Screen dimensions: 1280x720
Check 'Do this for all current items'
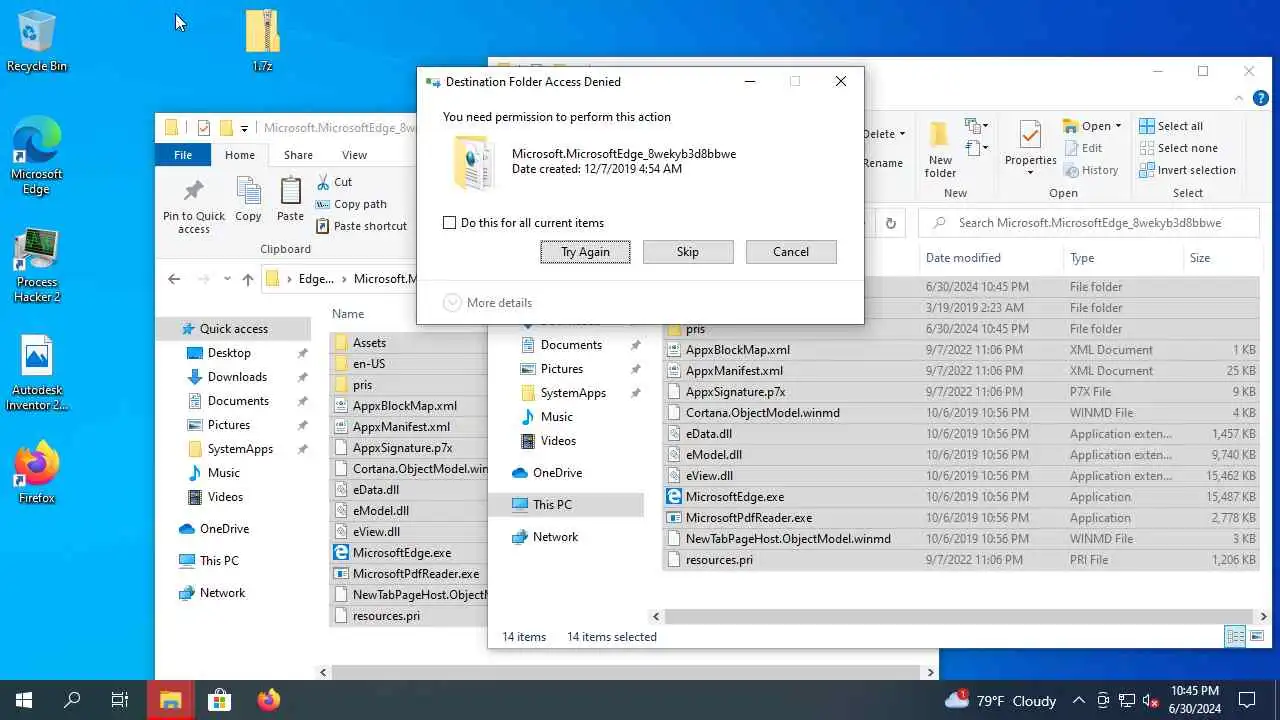click(x=450, y=223)
